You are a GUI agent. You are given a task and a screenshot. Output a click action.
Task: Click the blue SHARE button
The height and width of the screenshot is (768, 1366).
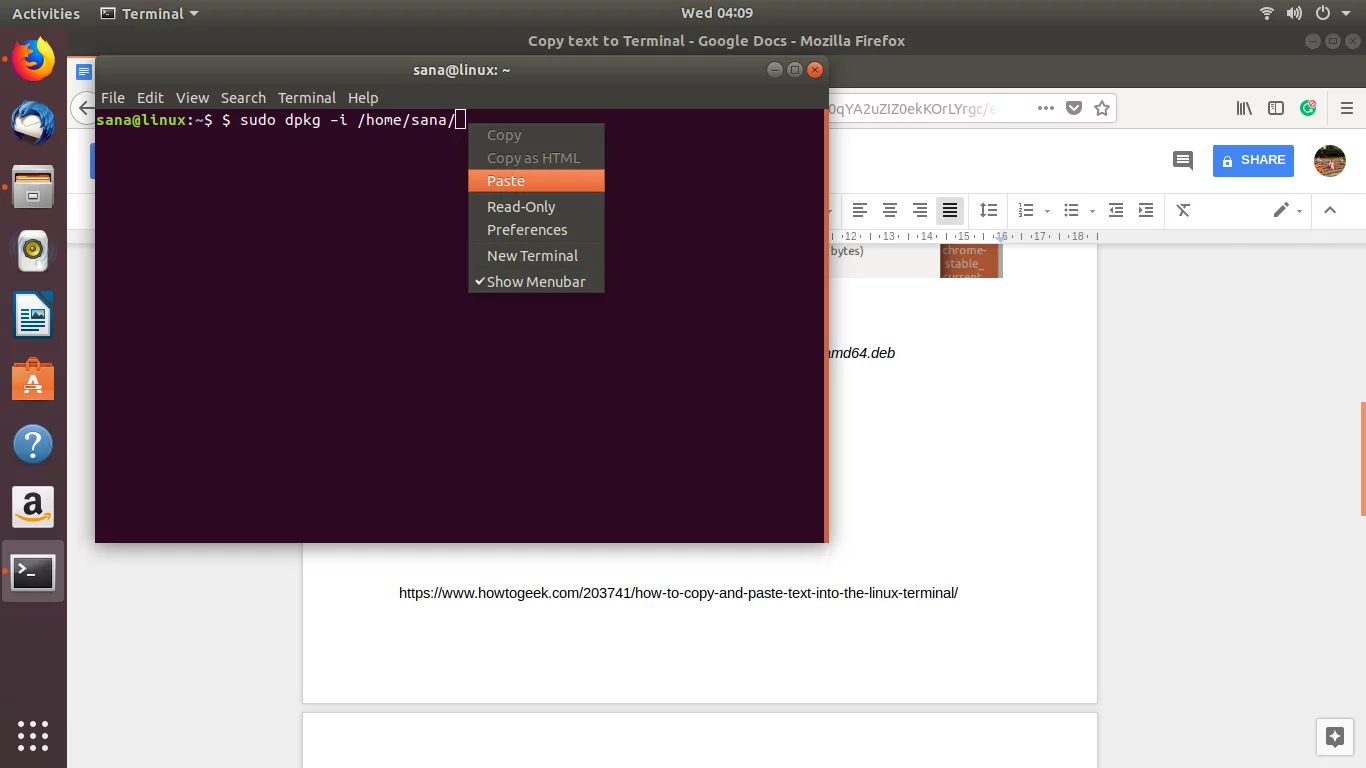(1253, 160)
